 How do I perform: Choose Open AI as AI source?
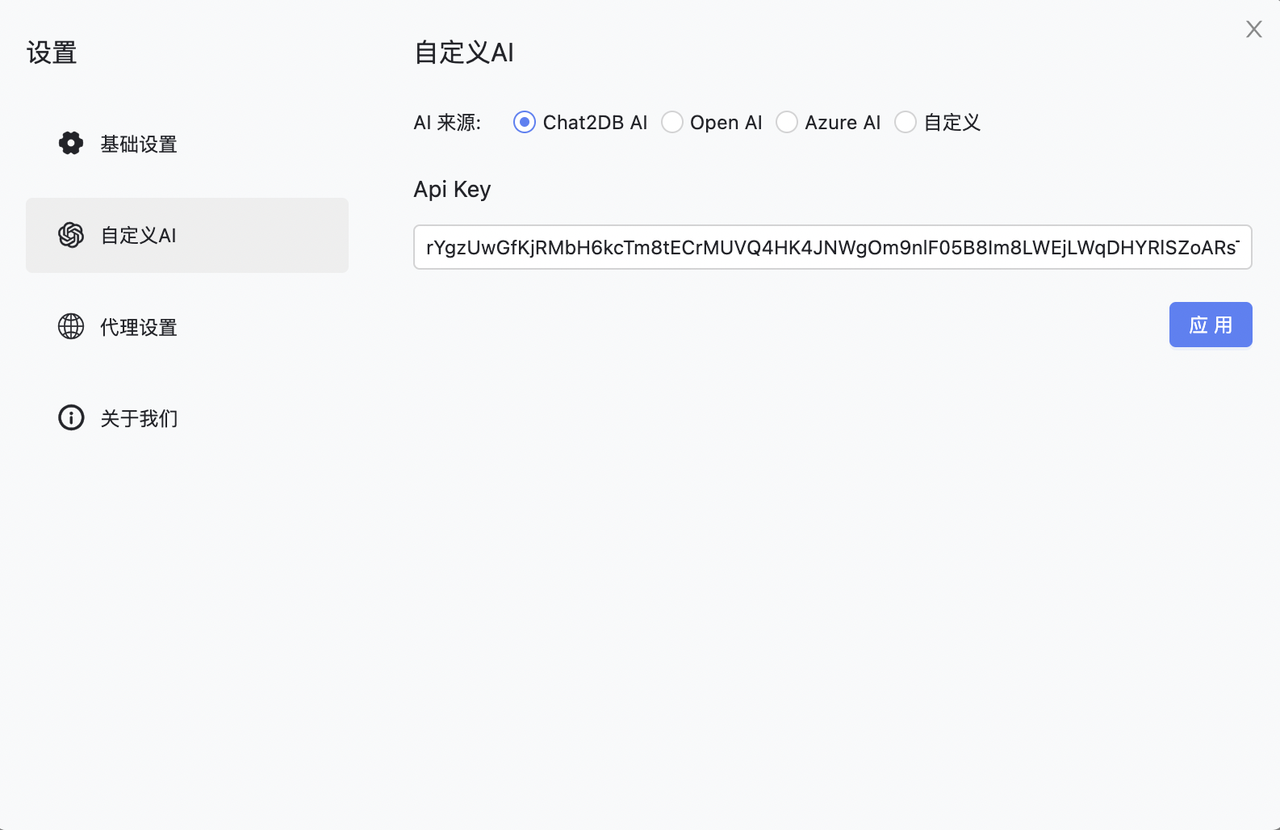coord(672,122)
